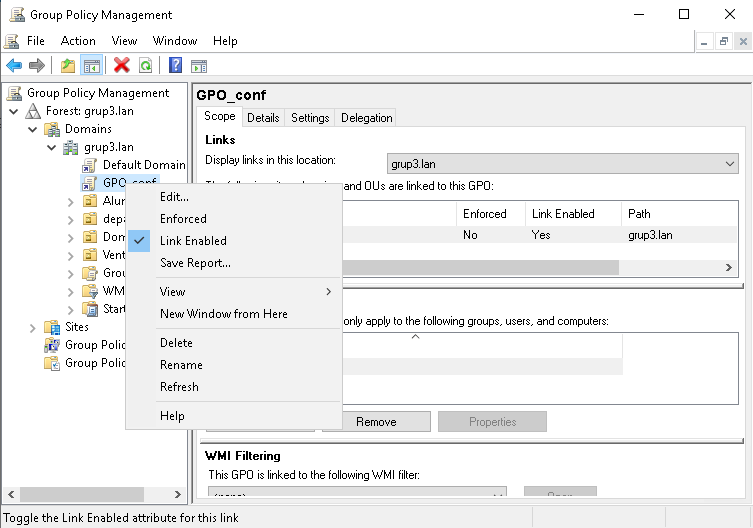Toggle Enforced option in context menu
The height and width of the screenshot is (528, 753).
pyautogui.click(x=183, y=219)
